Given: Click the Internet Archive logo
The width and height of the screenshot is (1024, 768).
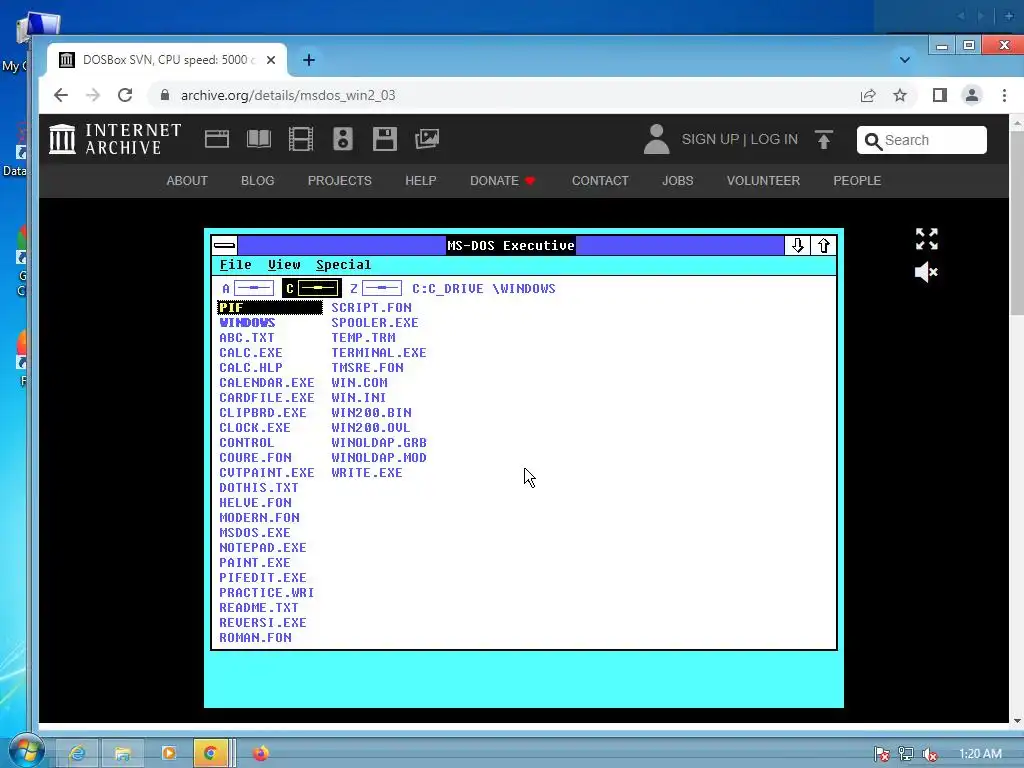Looking at the screenshot, I should coord(115,139).
